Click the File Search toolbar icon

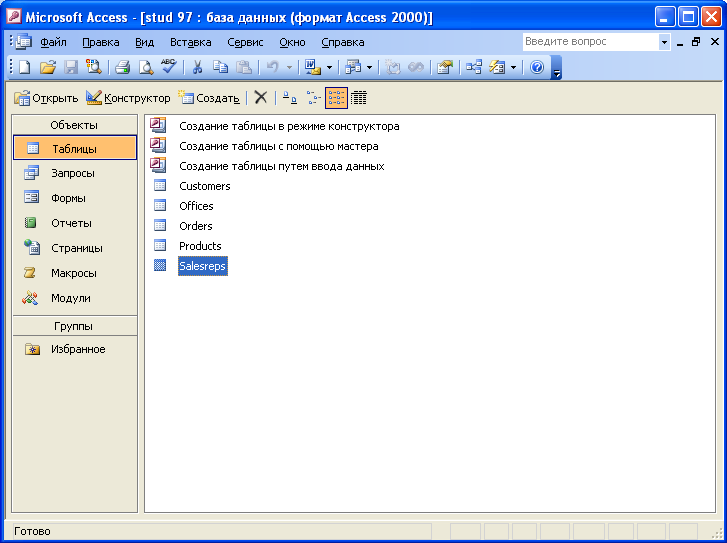94,68
